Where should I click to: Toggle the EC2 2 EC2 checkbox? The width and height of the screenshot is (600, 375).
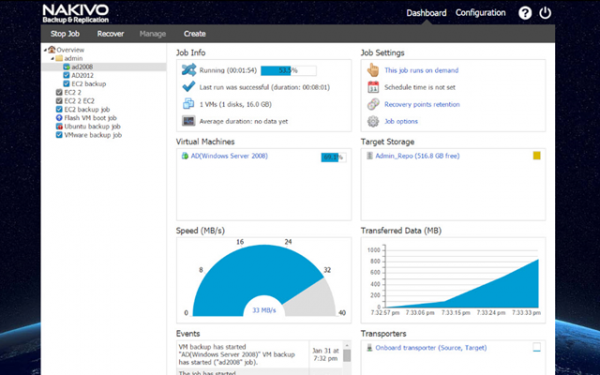click(x=59, y=101)
